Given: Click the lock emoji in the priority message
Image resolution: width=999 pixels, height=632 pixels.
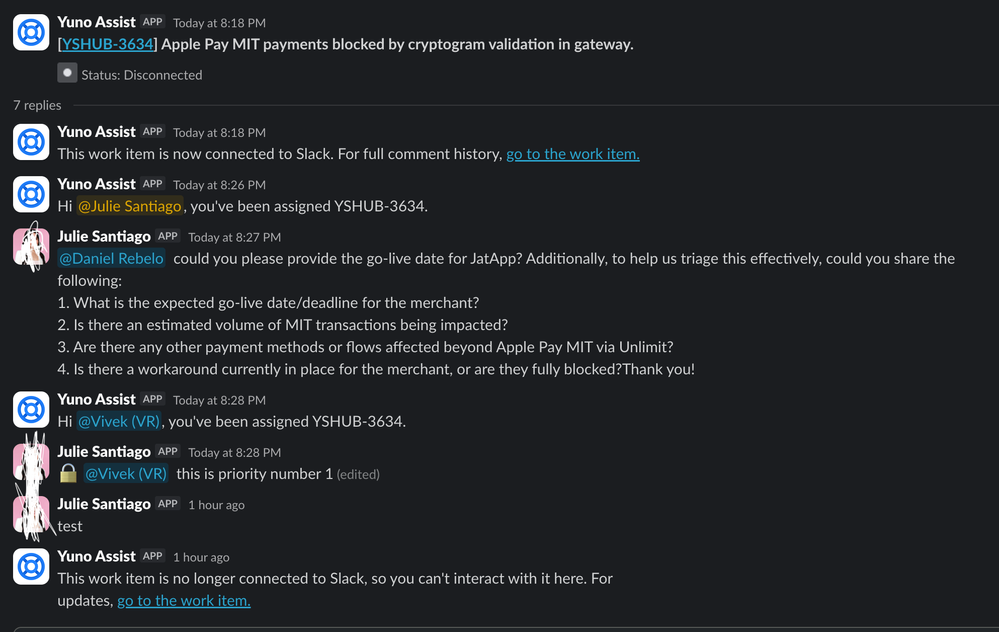Looking at the screenshot, I should [66, 473].
